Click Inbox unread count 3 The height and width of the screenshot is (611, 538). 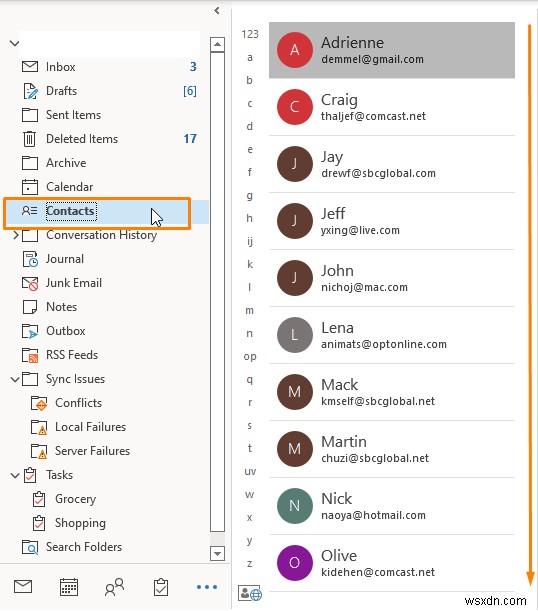(193, 67)
